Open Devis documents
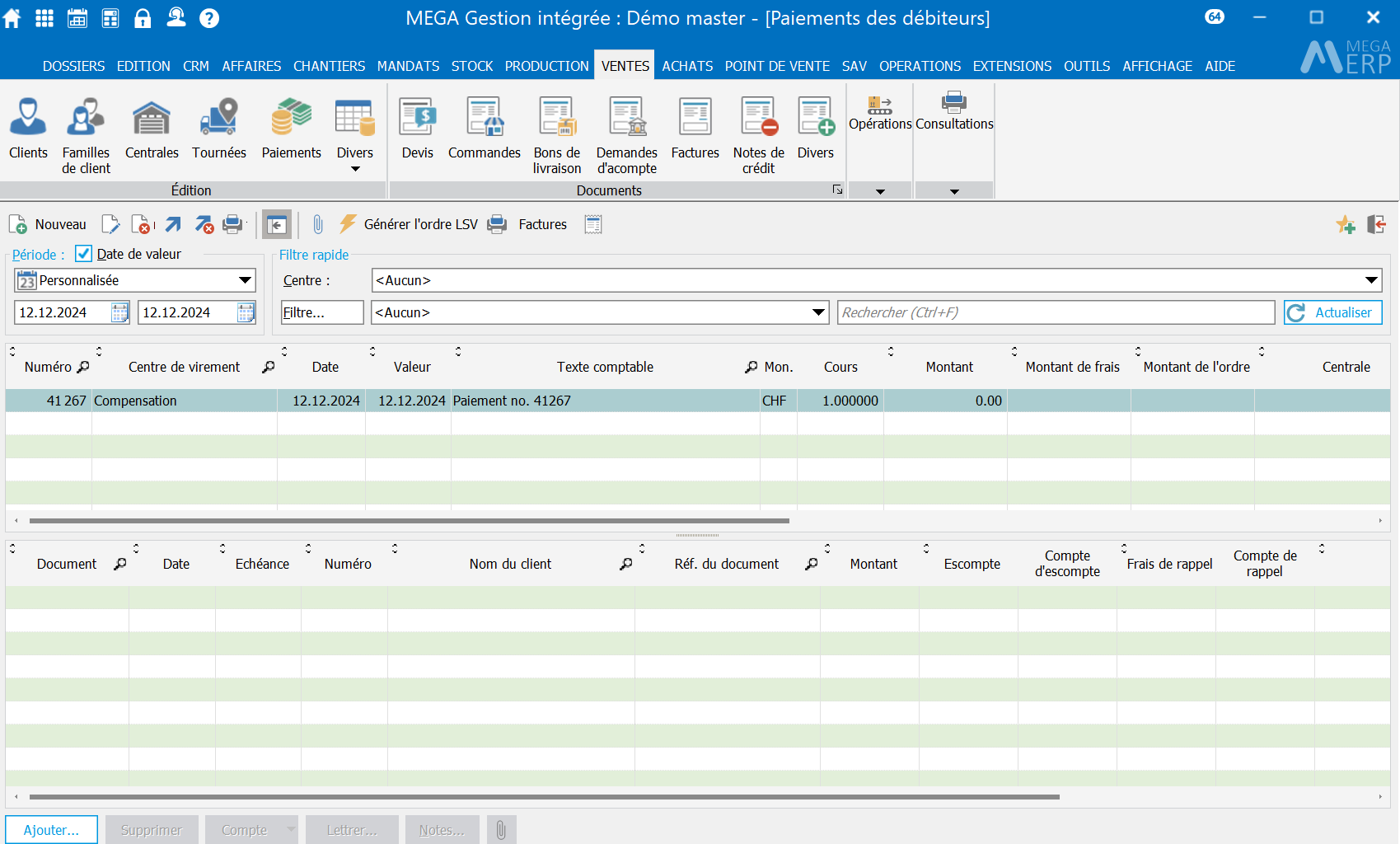 pos(418,129)
